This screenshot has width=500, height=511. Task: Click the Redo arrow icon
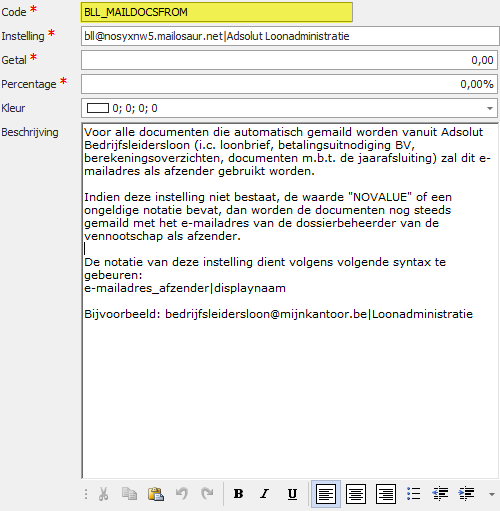(x=207, y=494)
